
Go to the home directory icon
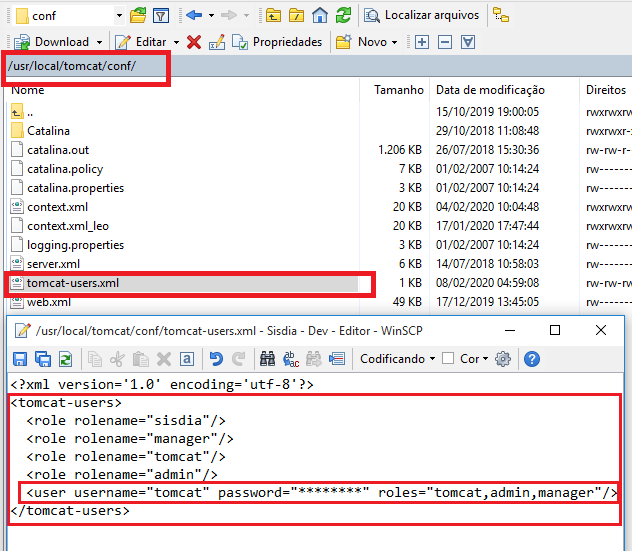320,16
